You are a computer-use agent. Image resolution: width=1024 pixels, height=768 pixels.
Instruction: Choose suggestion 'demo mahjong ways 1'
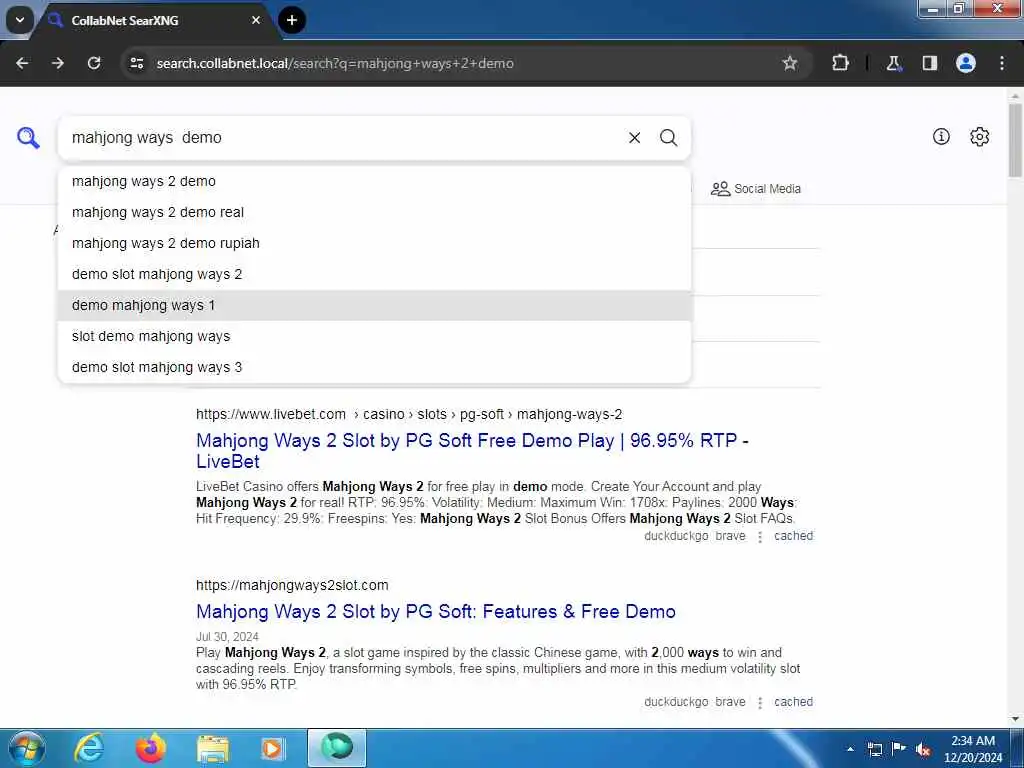coord(374,305)
